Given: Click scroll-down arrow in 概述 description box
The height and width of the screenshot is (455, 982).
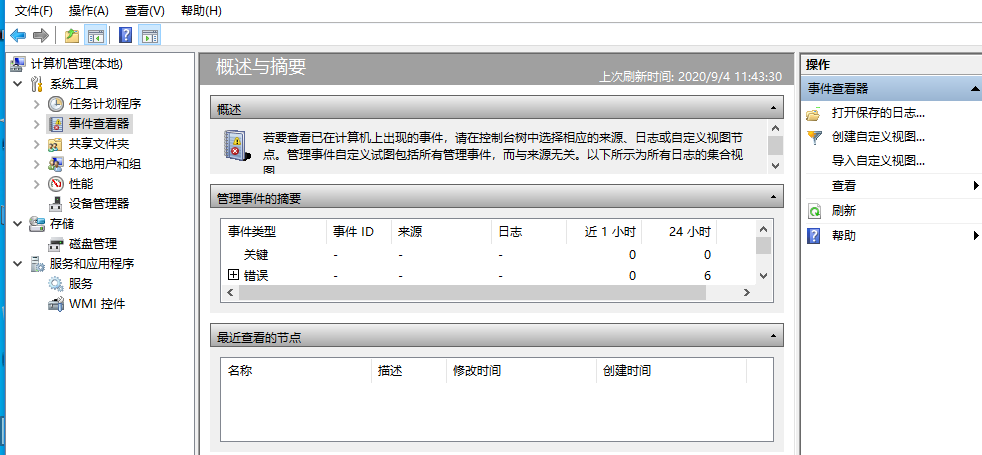Looking at the screenshot, I should [775, 166].
